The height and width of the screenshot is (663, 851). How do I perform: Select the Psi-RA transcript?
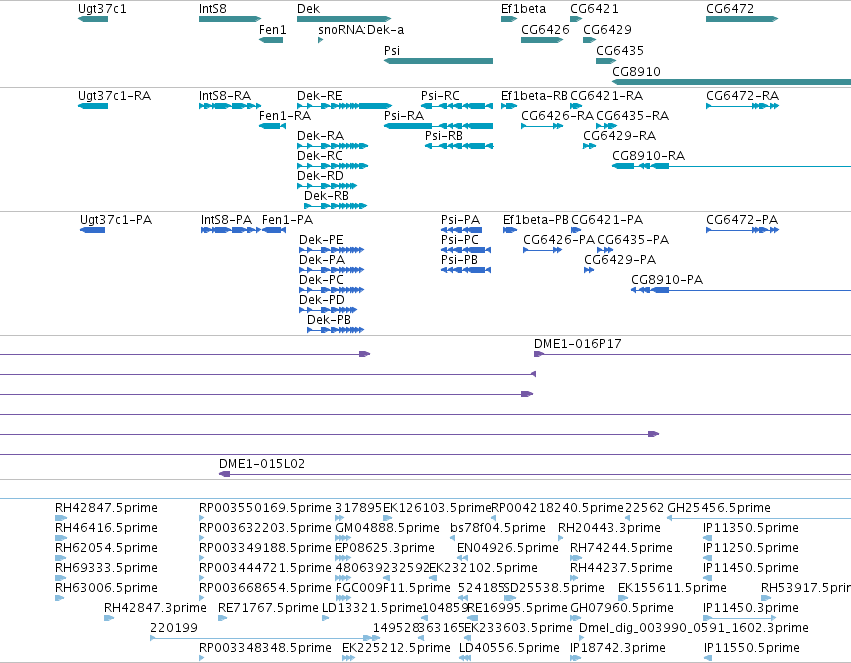438,126
